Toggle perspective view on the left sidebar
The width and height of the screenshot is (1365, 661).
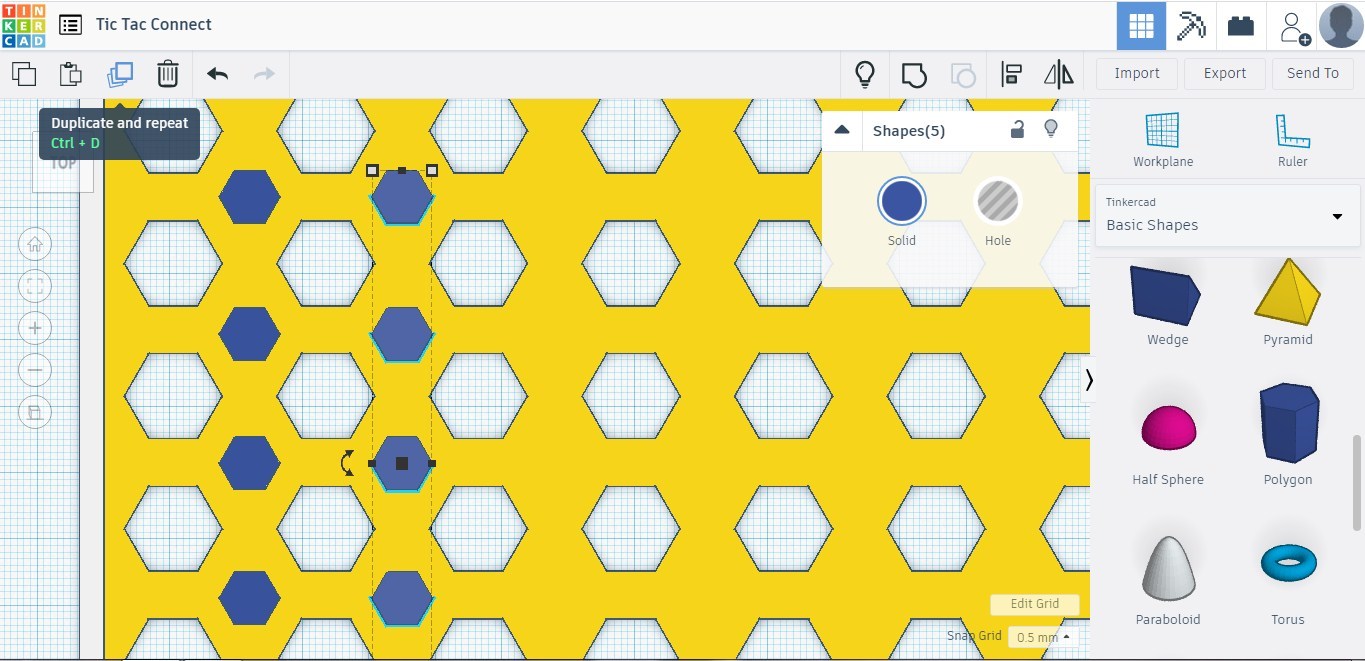35,412
